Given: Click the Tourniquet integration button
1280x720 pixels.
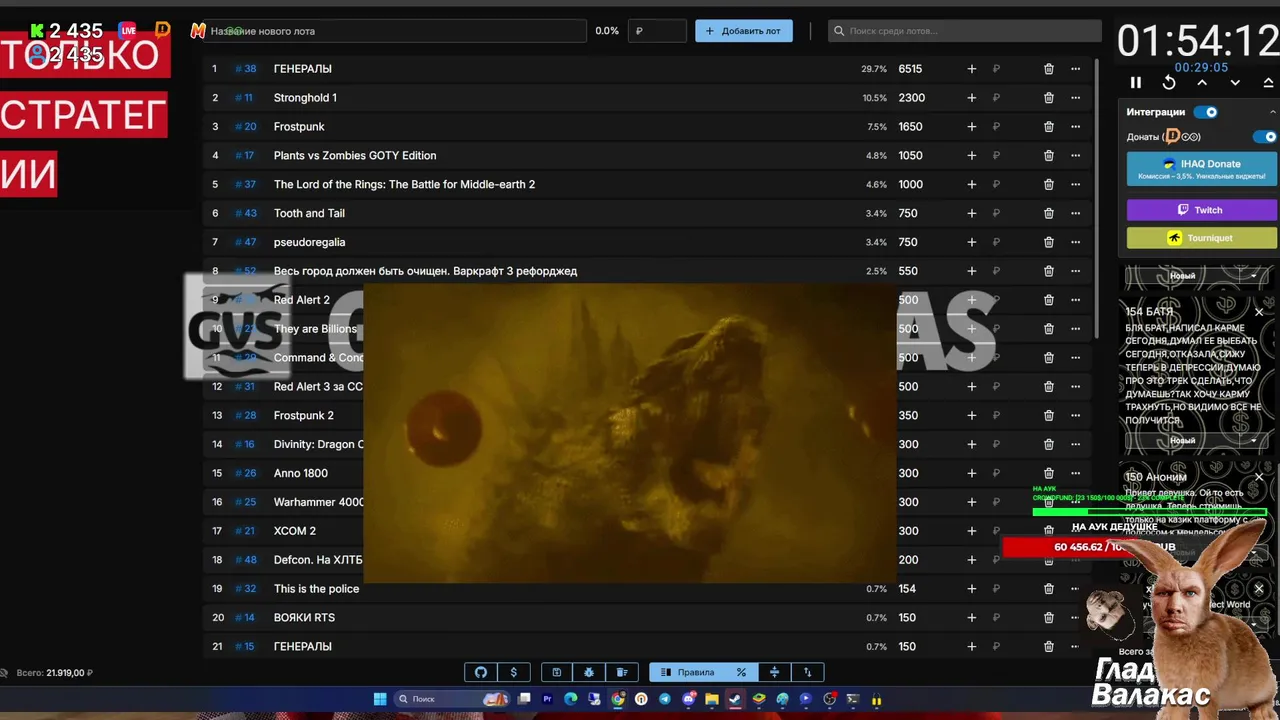Looking at the screenshot, I should point(1202,238).
